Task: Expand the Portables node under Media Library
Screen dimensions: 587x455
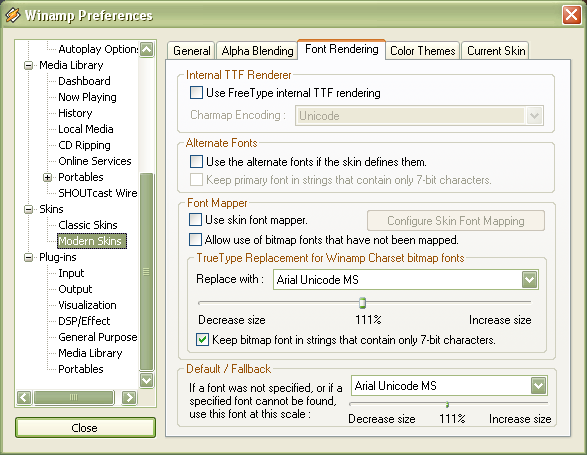Action: [x=47, y=178]
